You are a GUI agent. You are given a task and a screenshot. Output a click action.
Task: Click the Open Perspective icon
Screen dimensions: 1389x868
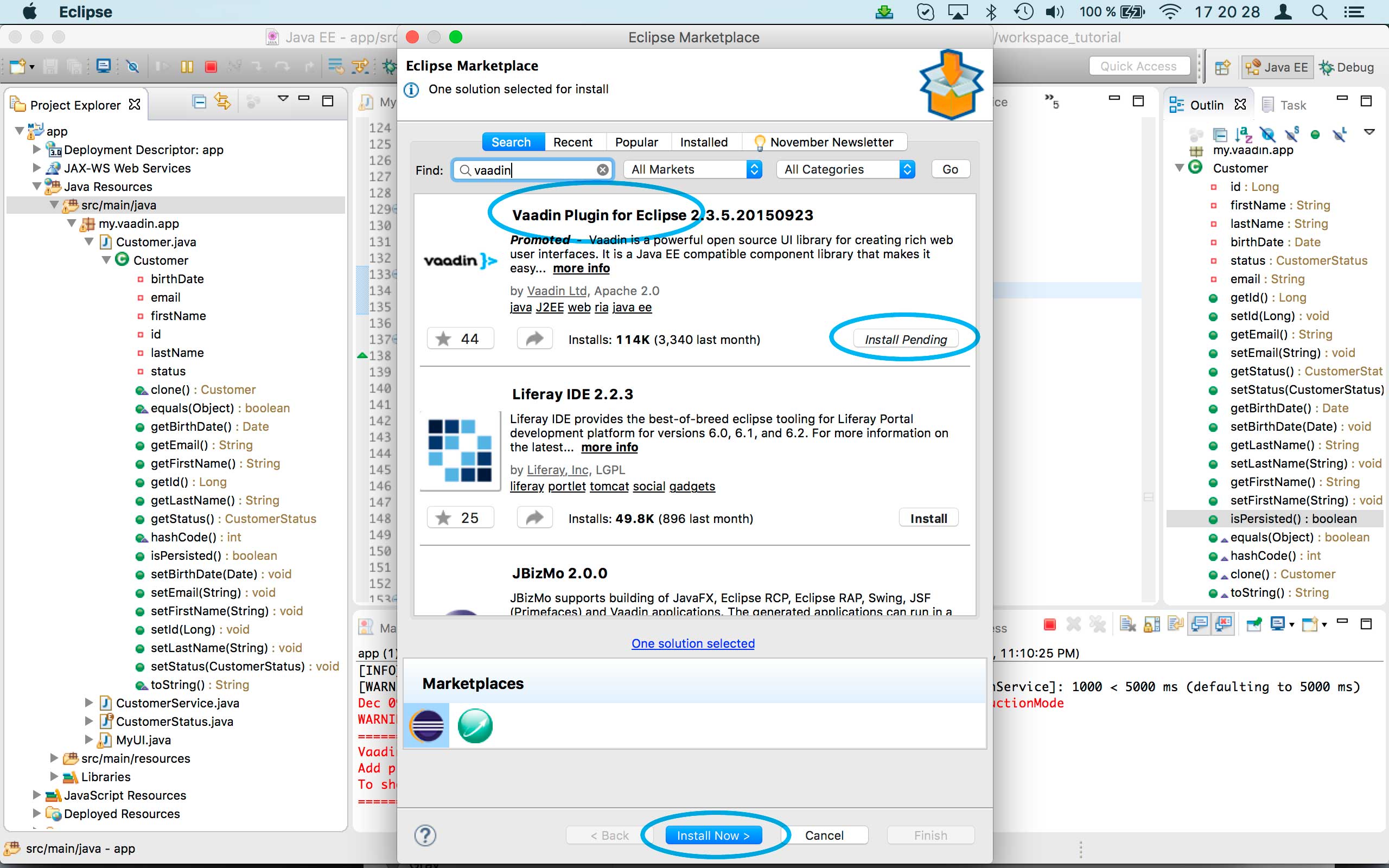[x=1222, y=67]
